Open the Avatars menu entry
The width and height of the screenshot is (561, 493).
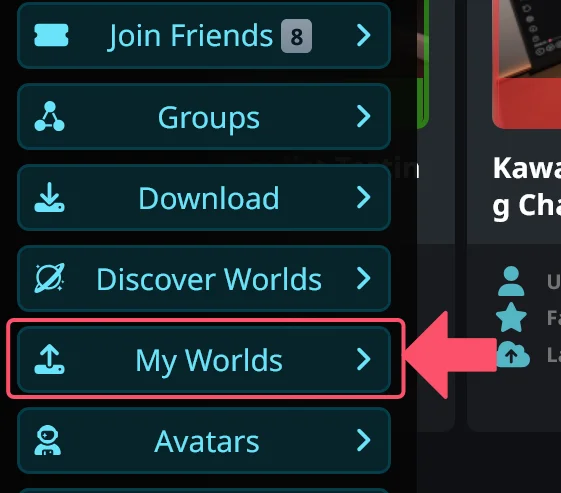(204, 440)
